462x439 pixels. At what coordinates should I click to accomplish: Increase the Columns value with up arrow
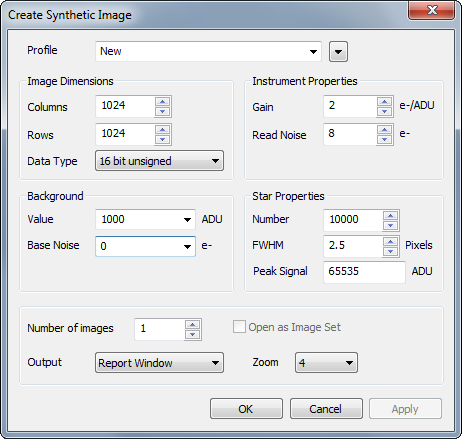[x=163, y=102]
